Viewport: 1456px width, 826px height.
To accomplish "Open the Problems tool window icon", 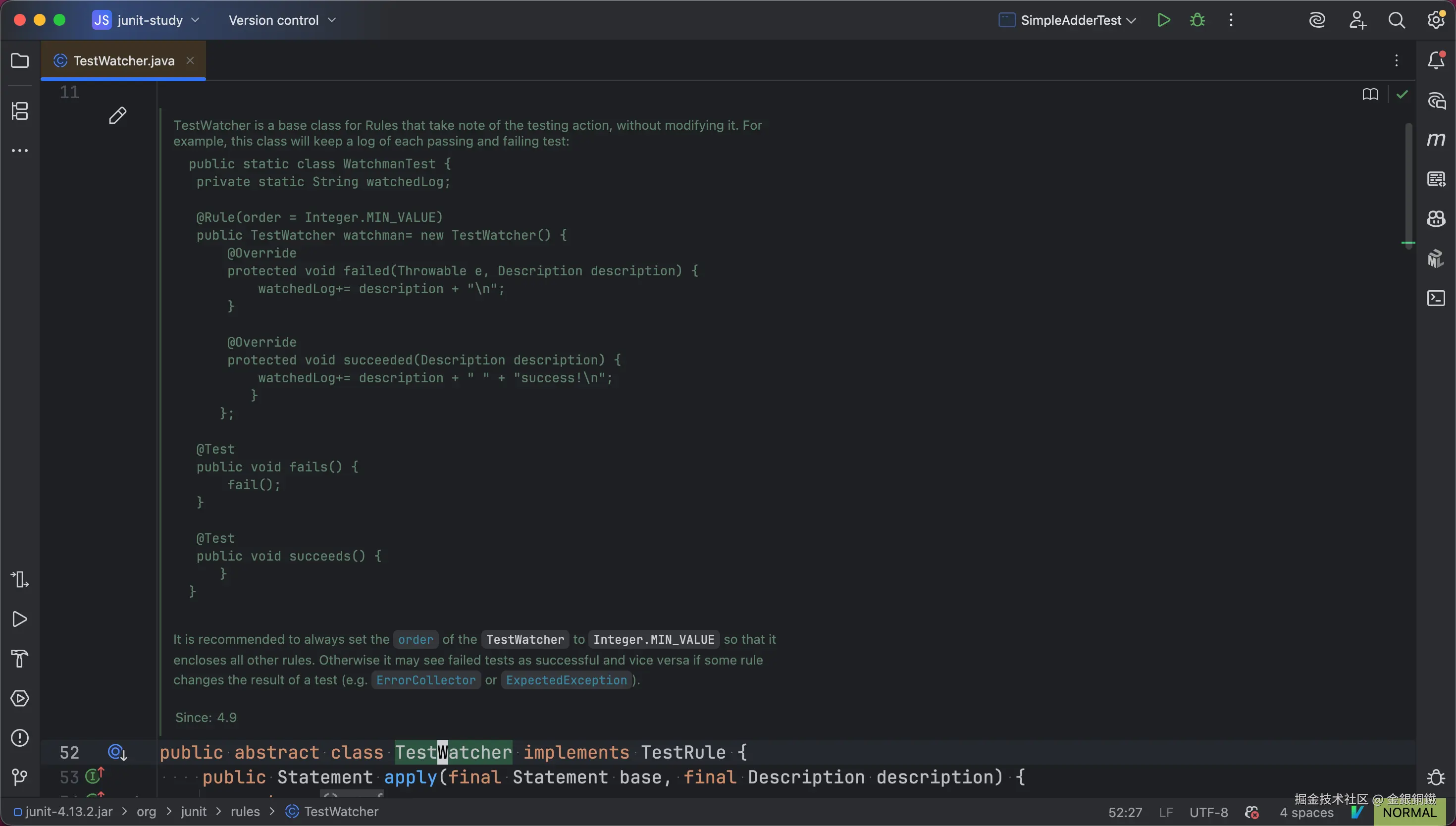I will tap(20, 737).
